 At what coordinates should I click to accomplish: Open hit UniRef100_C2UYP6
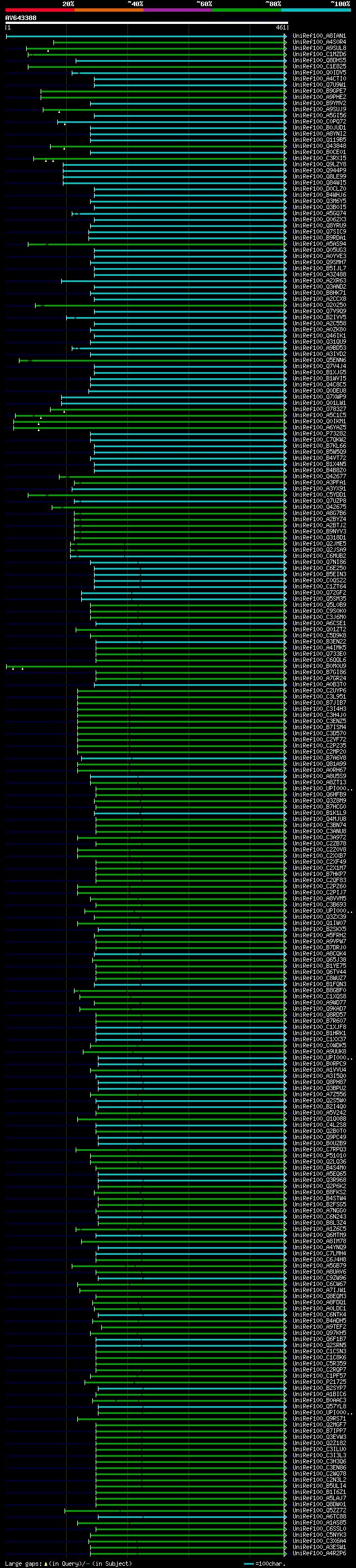(x=319, y=691)
